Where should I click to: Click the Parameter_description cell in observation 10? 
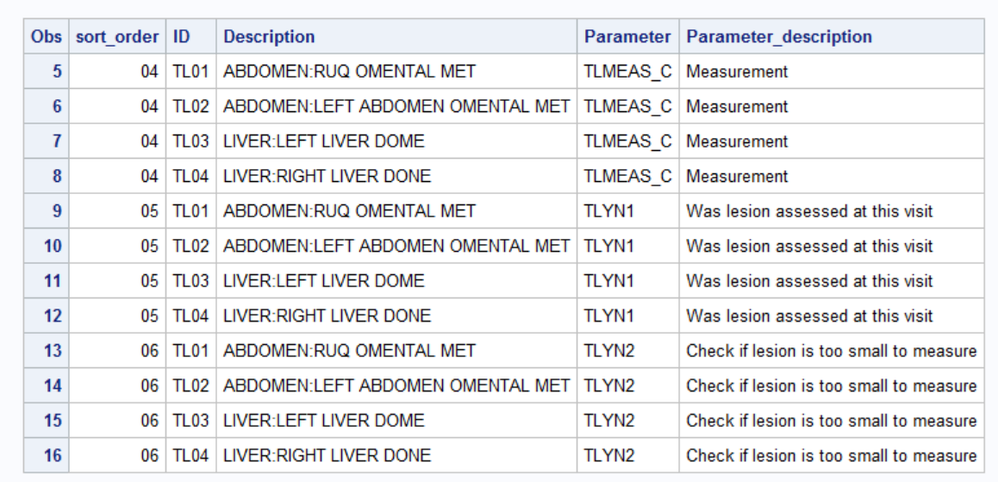pos(809,247)
